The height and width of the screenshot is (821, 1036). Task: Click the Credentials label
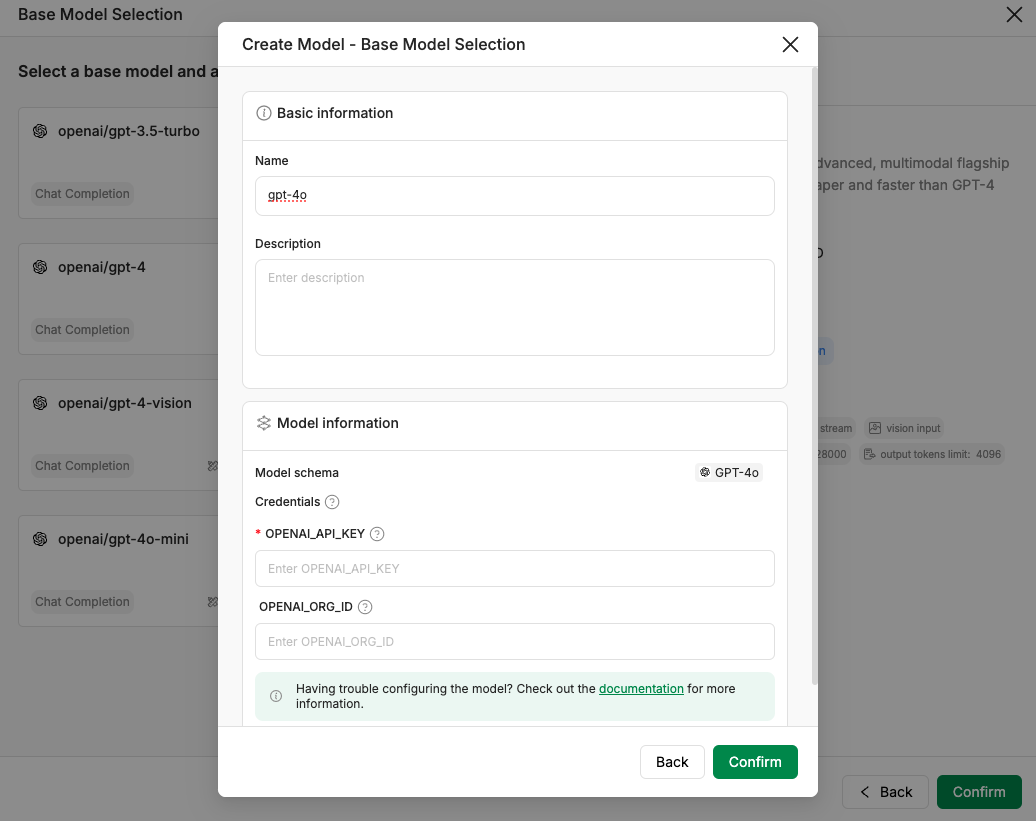pyautogui.click(x=287, y=502)
